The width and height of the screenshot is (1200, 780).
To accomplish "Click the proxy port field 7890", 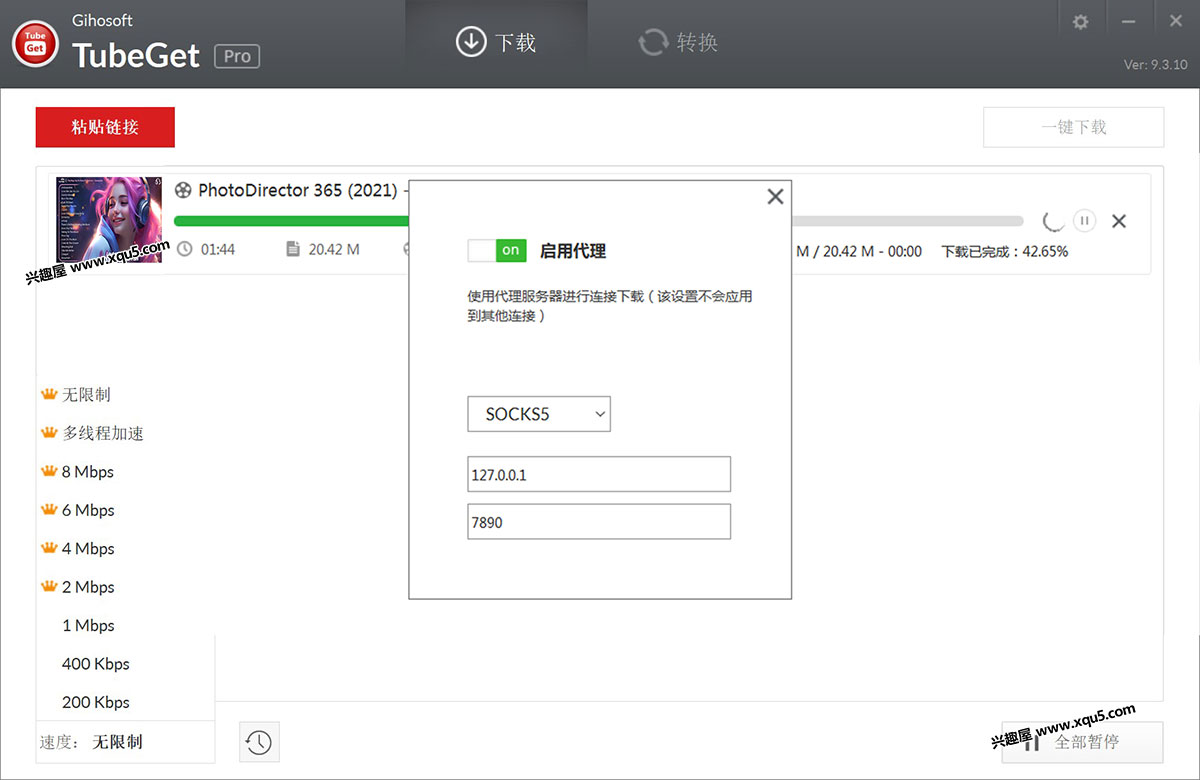I will click(599, 521).
